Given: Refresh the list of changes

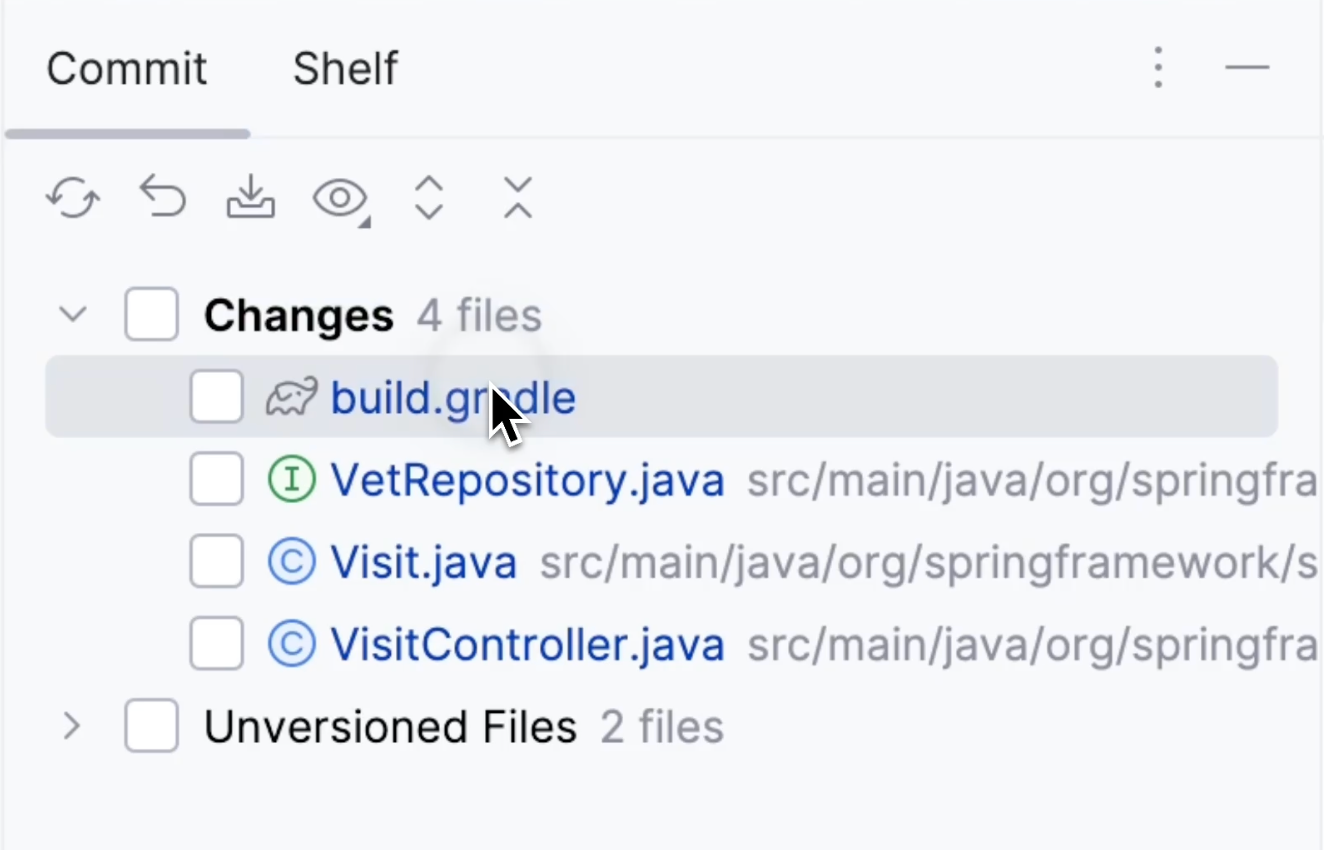Looking at the screenshot, I should 71,197.
